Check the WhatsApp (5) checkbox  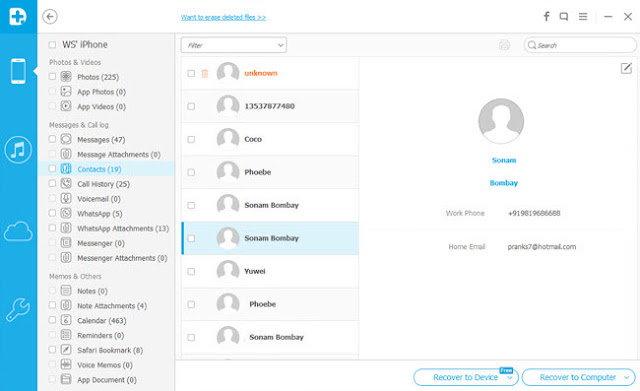[x=52, y=213]
